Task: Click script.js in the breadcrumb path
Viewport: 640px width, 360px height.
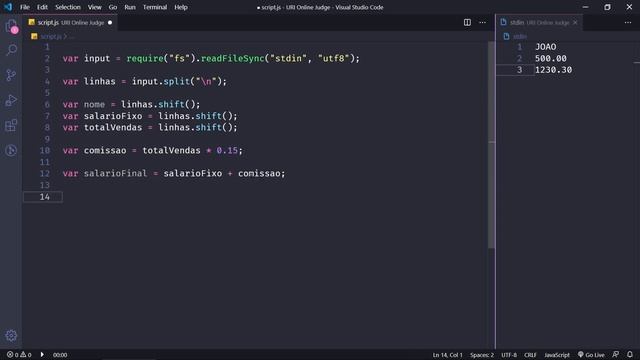Action: 51,36
